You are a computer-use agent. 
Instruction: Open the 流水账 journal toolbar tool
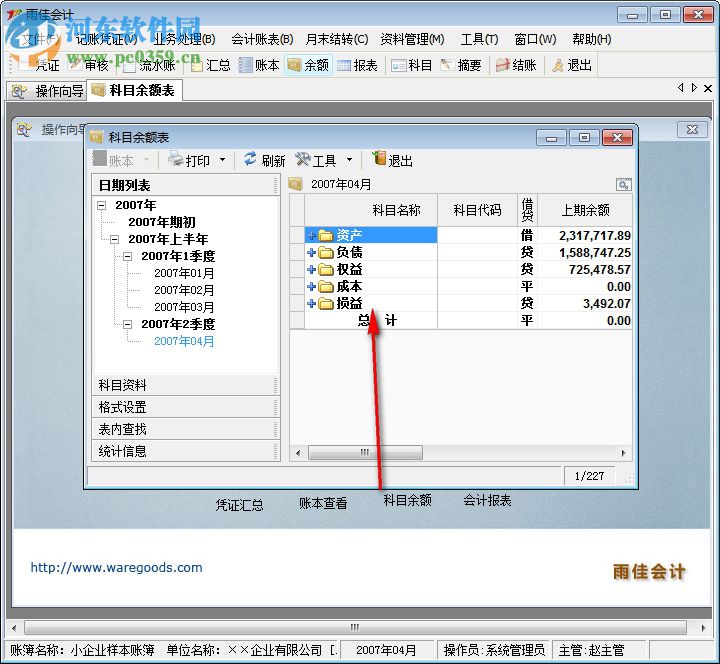pyautogui.click(x=150, y=65)
